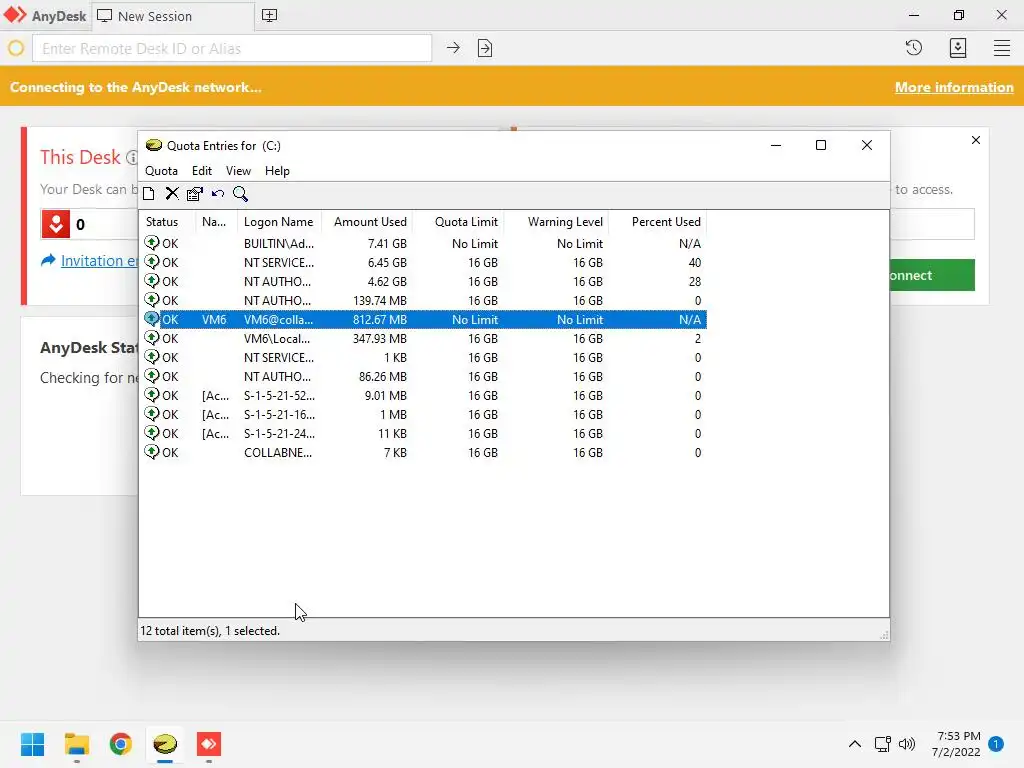1024x768 pixels.
Task: Click the AnyDesk file transfer icon
Action: [485, 48]
